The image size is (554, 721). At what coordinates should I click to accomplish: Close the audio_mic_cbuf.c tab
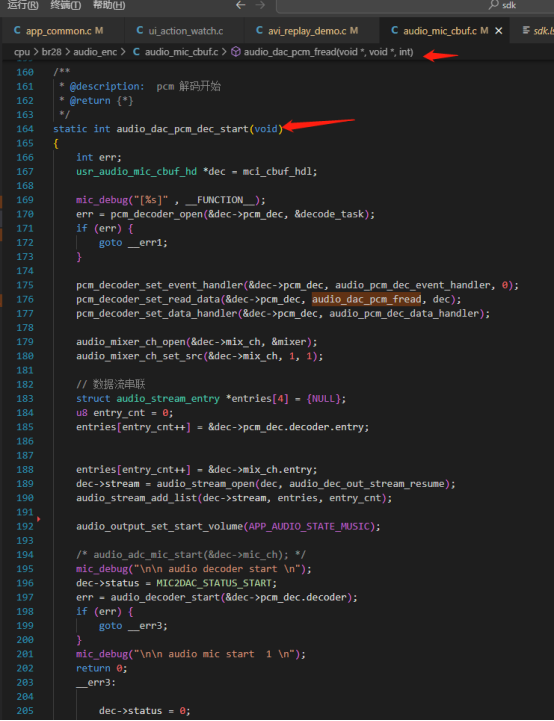499,31
